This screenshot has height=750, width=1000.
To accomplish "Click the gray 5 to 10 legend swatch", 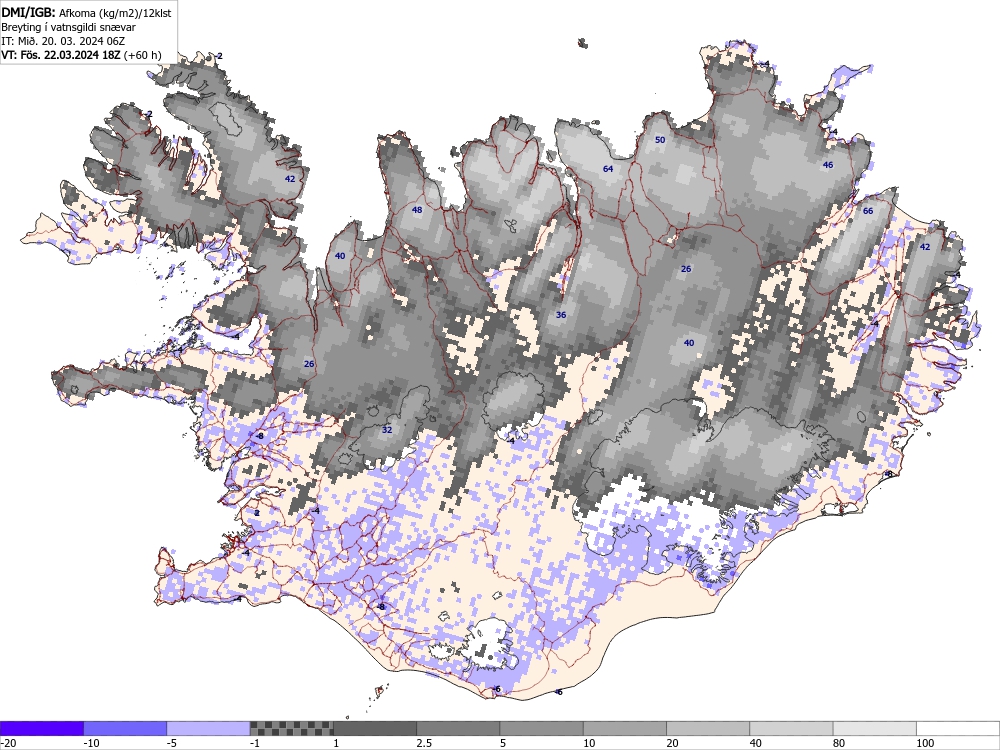I will point(541,728).
